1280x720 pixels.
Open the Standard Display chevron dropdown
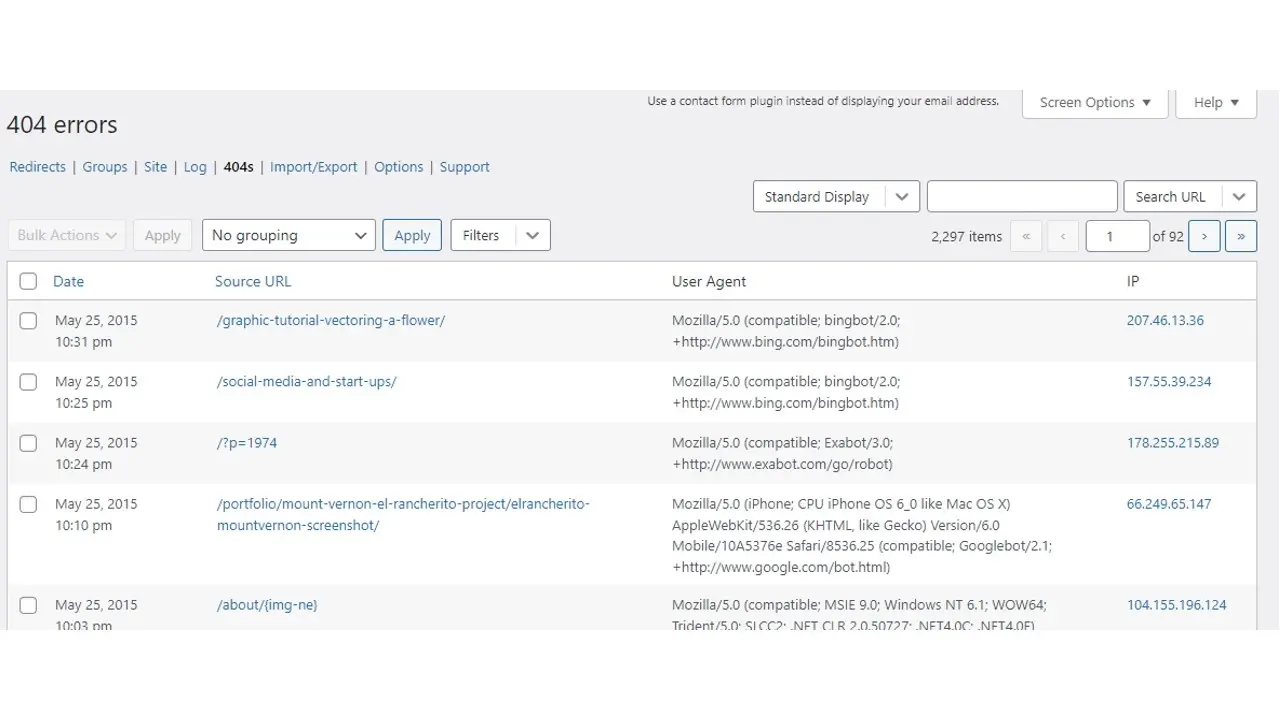coord(901,197)
